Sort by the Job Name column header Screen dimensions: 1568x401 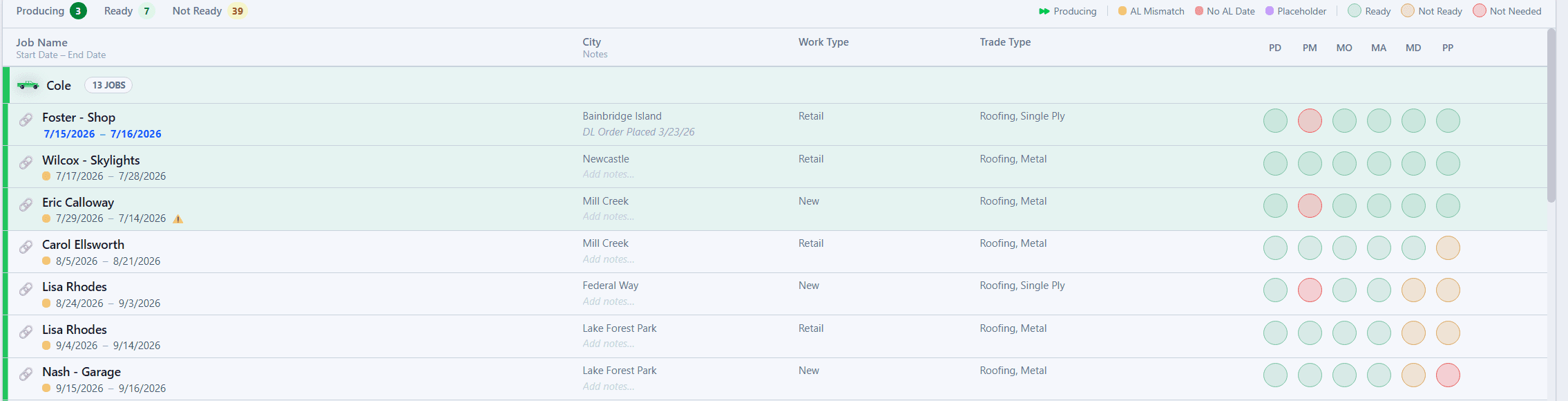tap(41, 42)
